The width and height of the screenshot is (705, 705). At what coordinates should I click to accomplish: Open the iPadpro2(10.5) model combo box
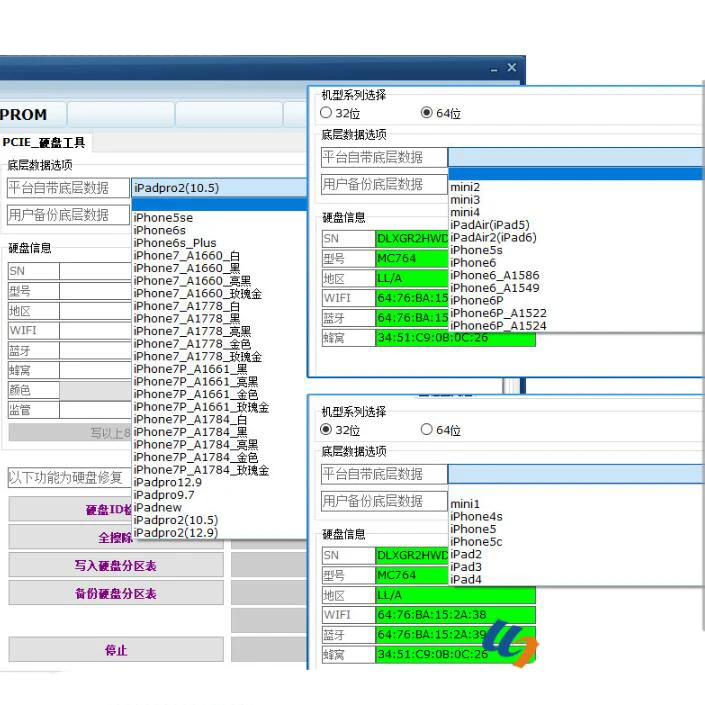[219, 187]
